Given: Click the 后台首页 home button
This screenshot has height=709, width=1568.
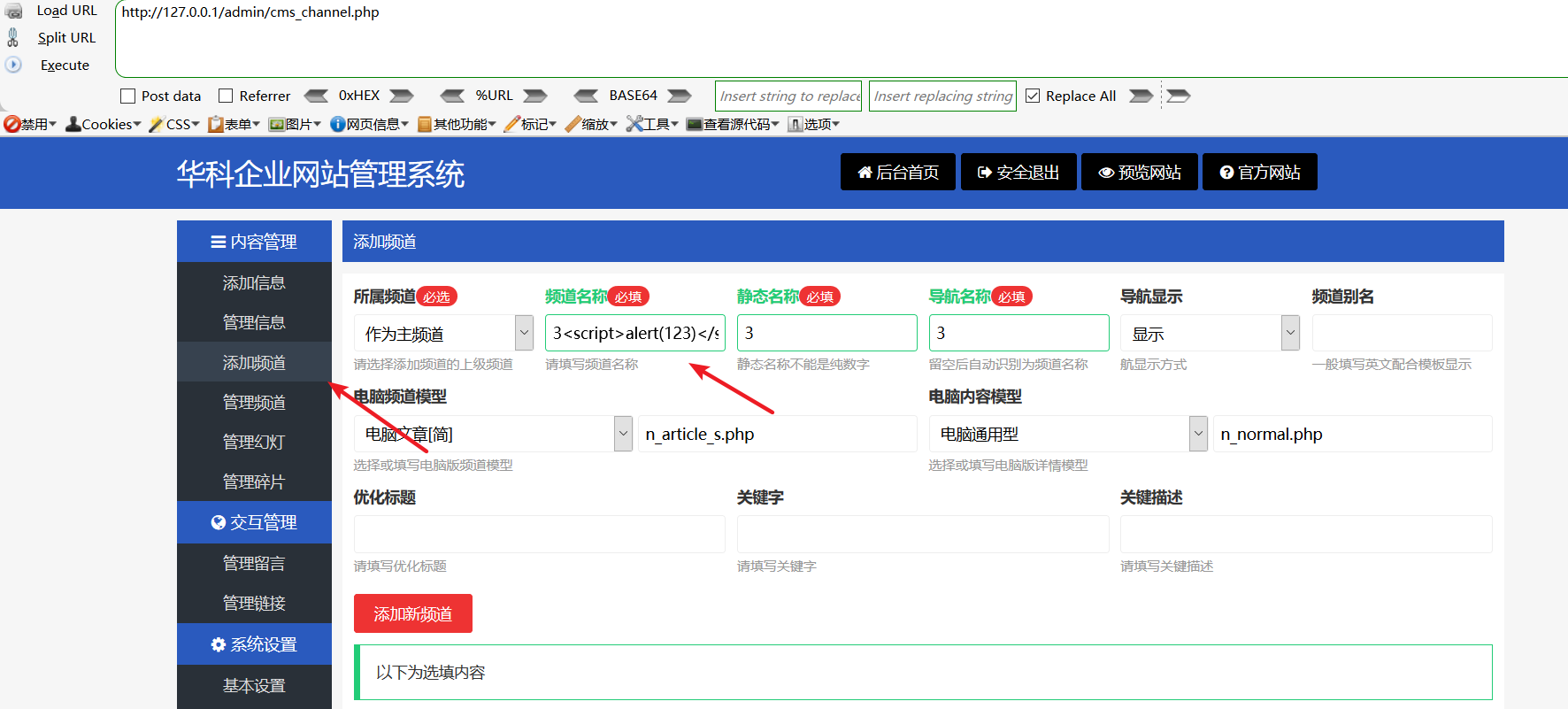Looking at the screenshot, I should click(x=898, y=172).
